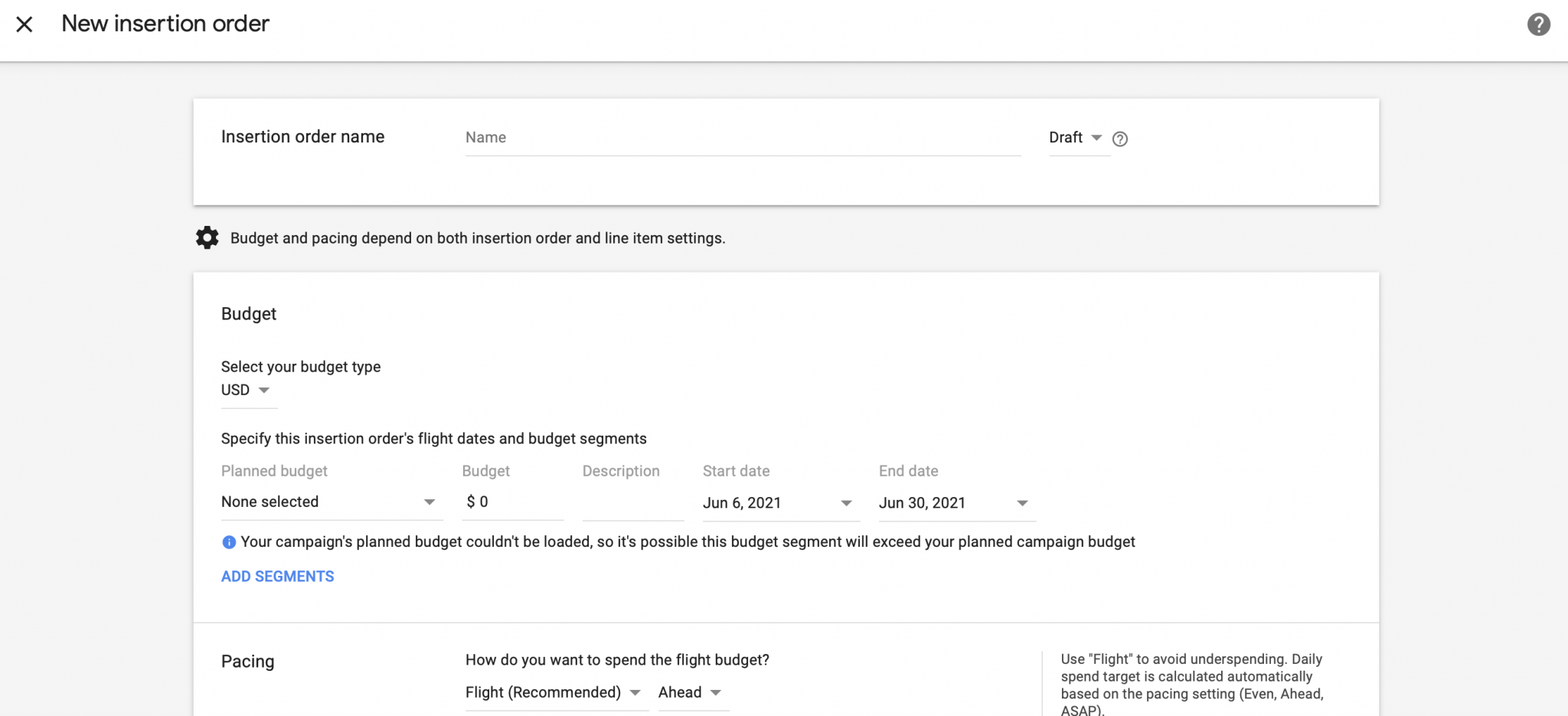Click the flight budget question text
The image size is (1568, 716).
pyautogui.click(x=617, y=659)
